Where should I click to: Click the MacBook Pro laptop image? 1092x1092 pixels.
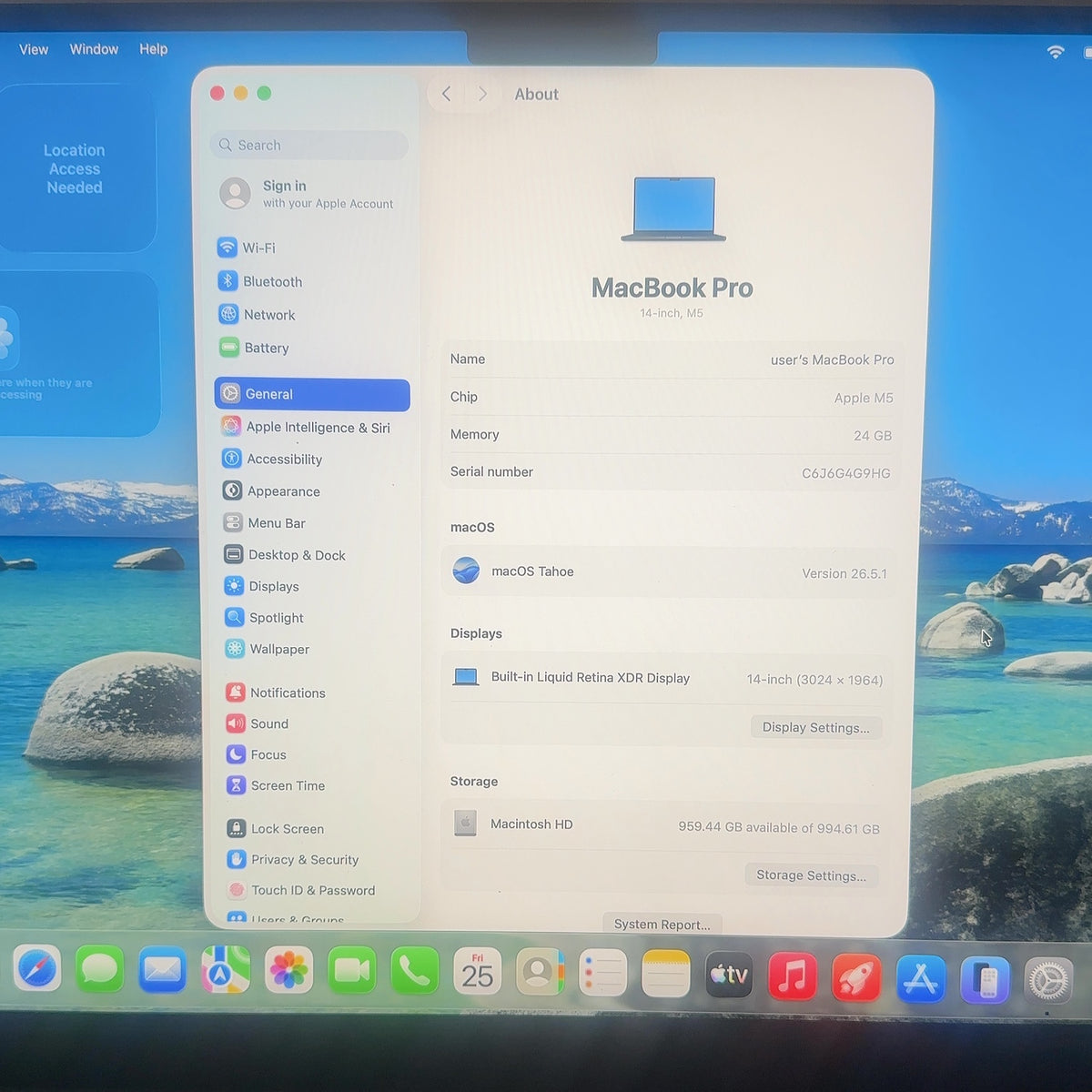pyautogui.click(x=673, y=209)
